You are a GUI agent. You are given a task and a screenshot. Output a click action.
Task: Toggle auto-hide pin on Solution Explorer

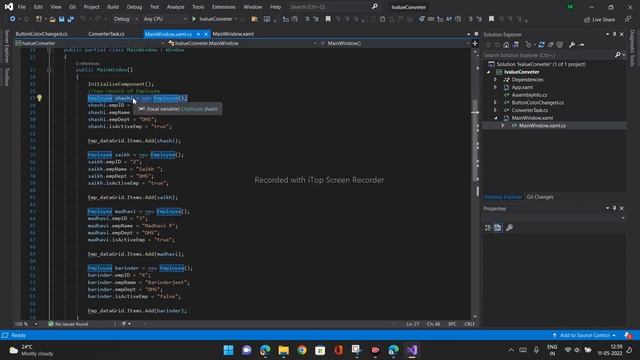coord(614,34)
